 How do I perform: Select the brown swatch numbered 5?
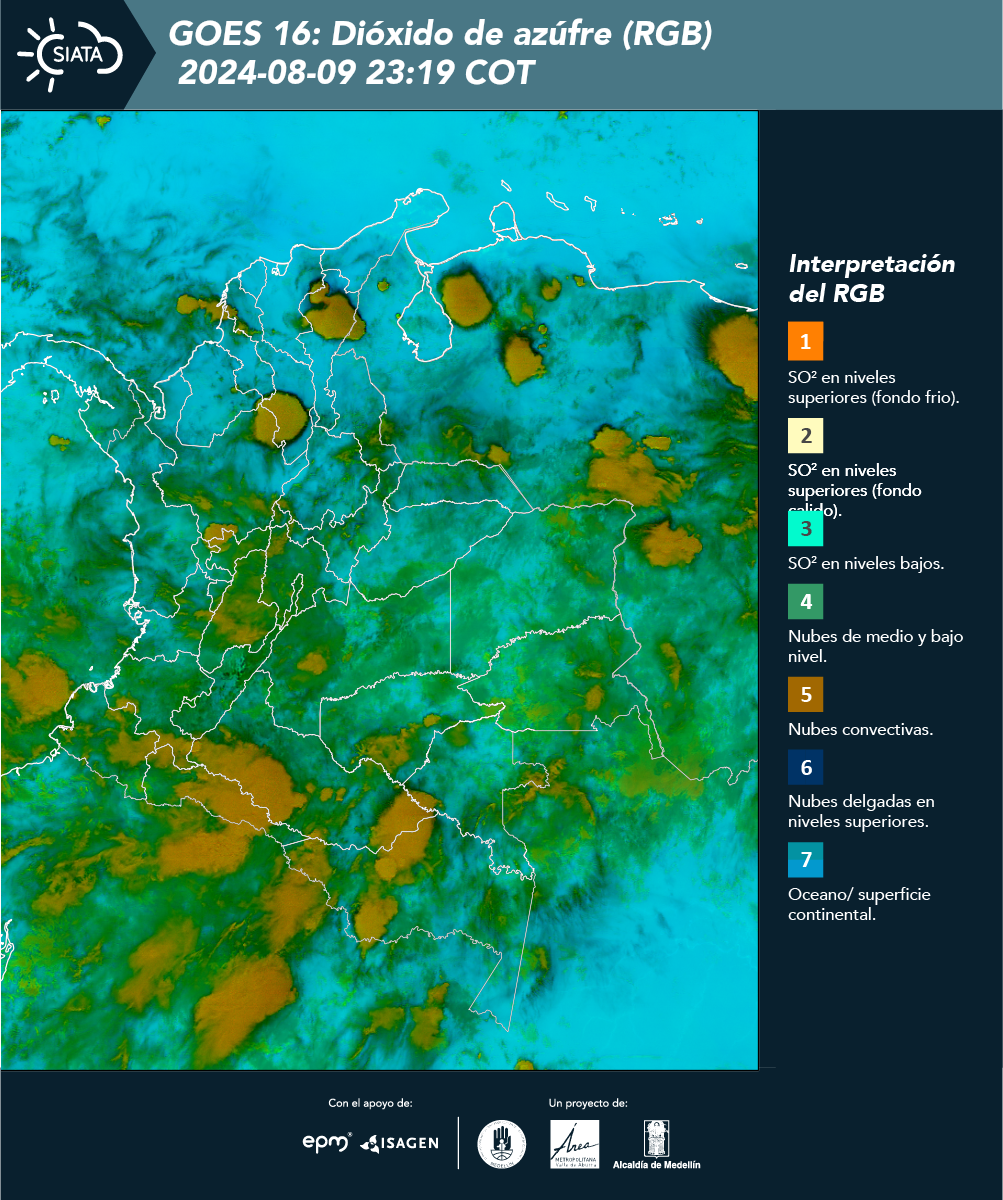click(x=805, y=693)
